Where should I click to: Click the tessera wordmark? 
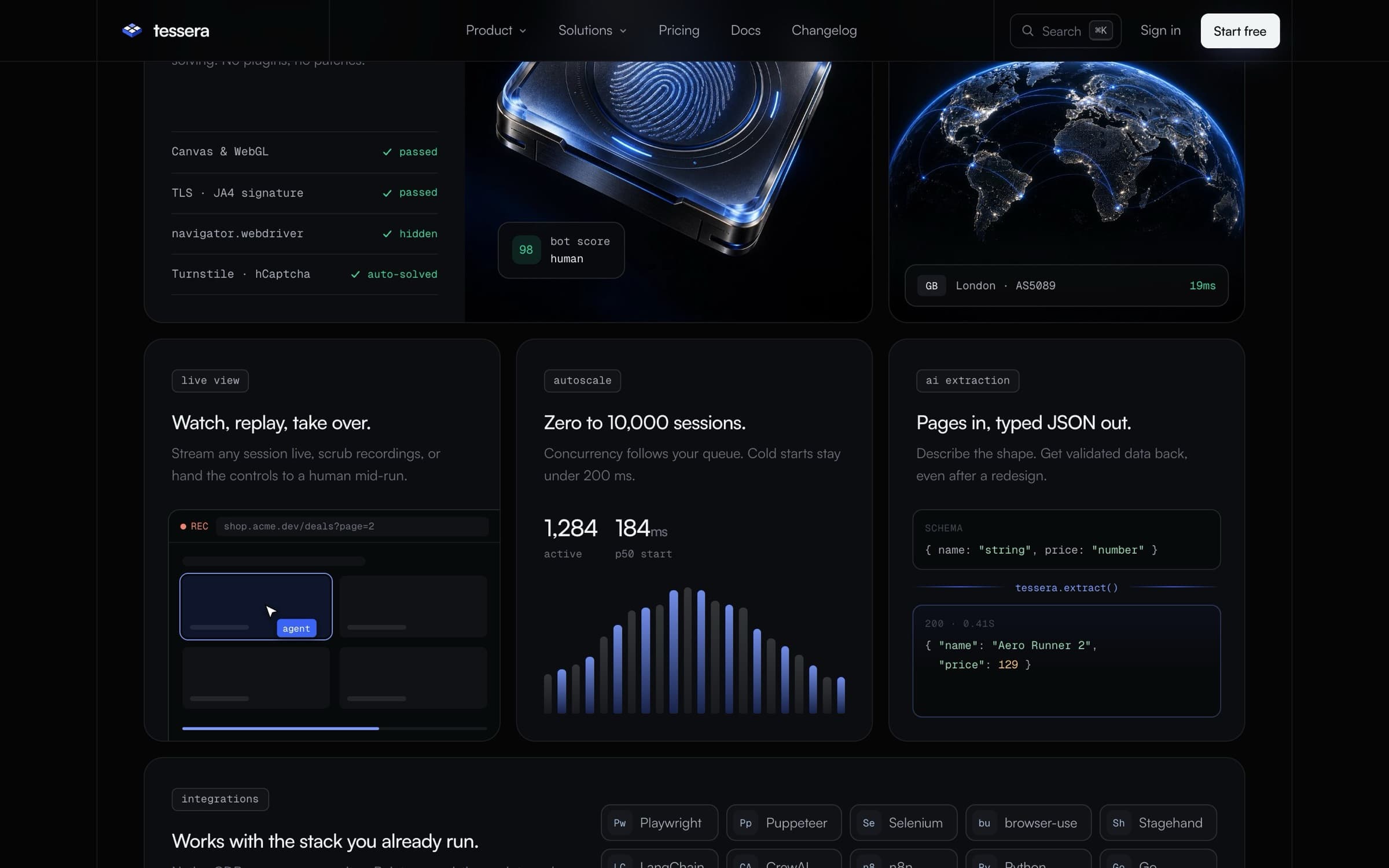pos(181,31)
